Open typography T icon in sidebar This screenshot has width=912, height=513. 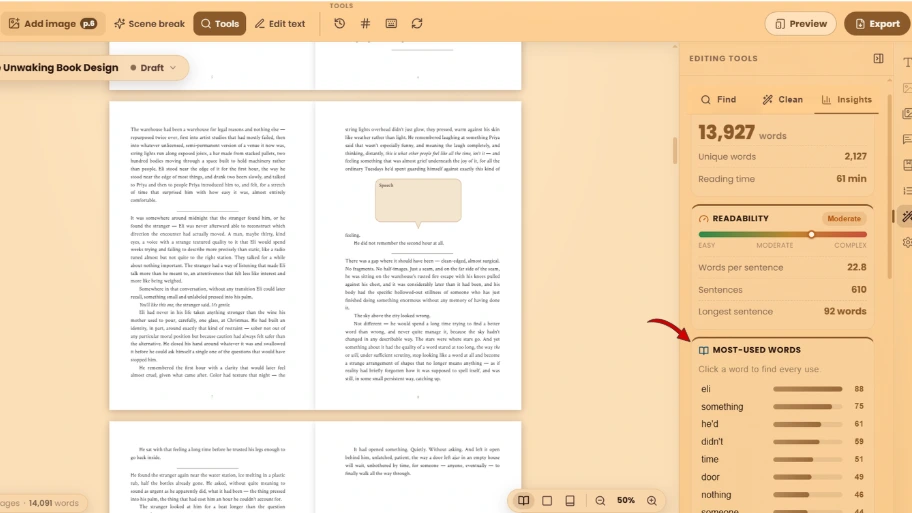[x=906, y=63]
